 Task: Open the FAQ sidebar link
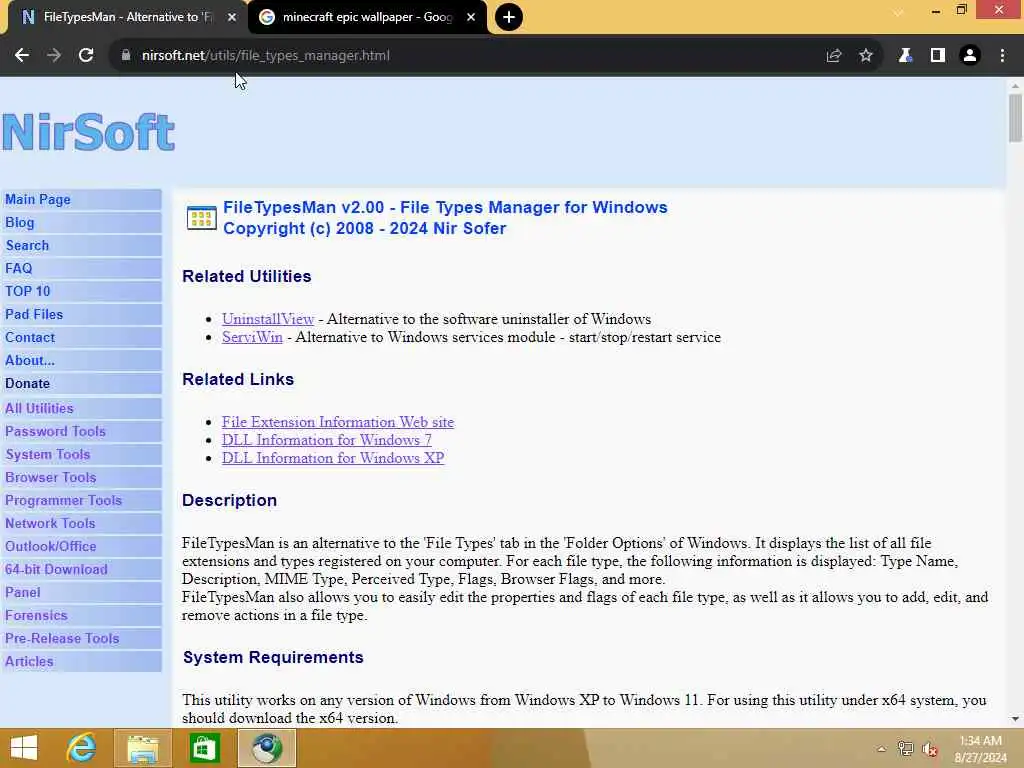tap(82, 268)
